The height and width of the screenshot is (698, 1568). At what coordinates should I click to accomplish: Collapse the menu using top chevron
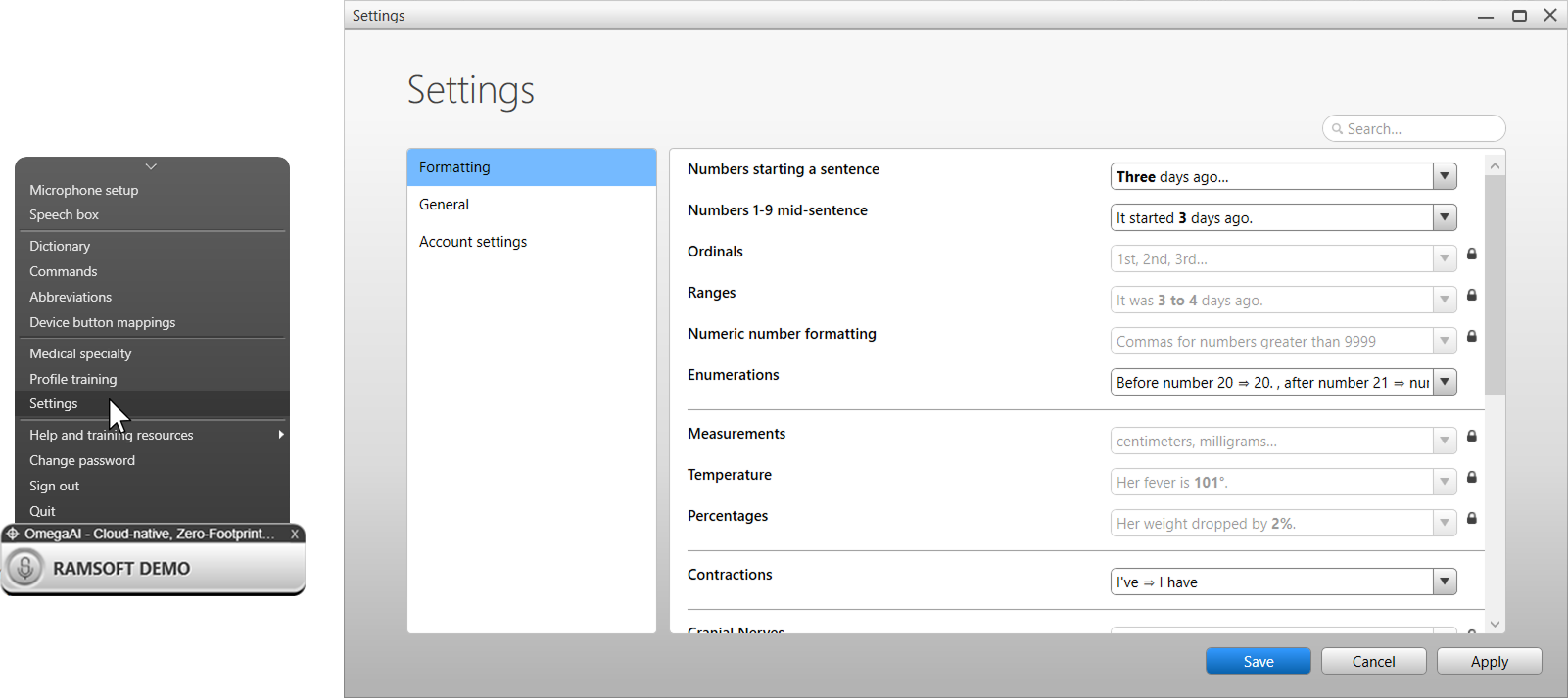151,166
